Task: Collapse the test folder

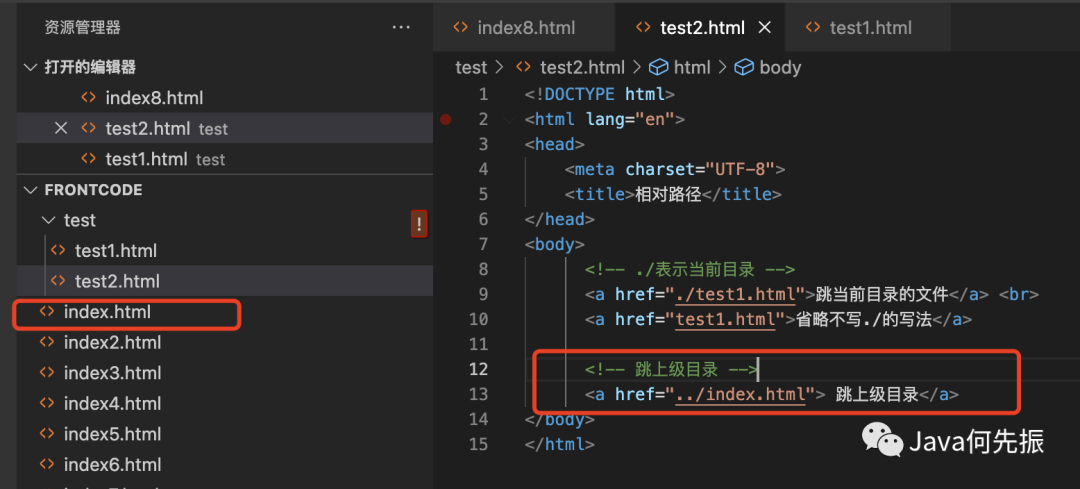Action: click(x=48, y=220)
